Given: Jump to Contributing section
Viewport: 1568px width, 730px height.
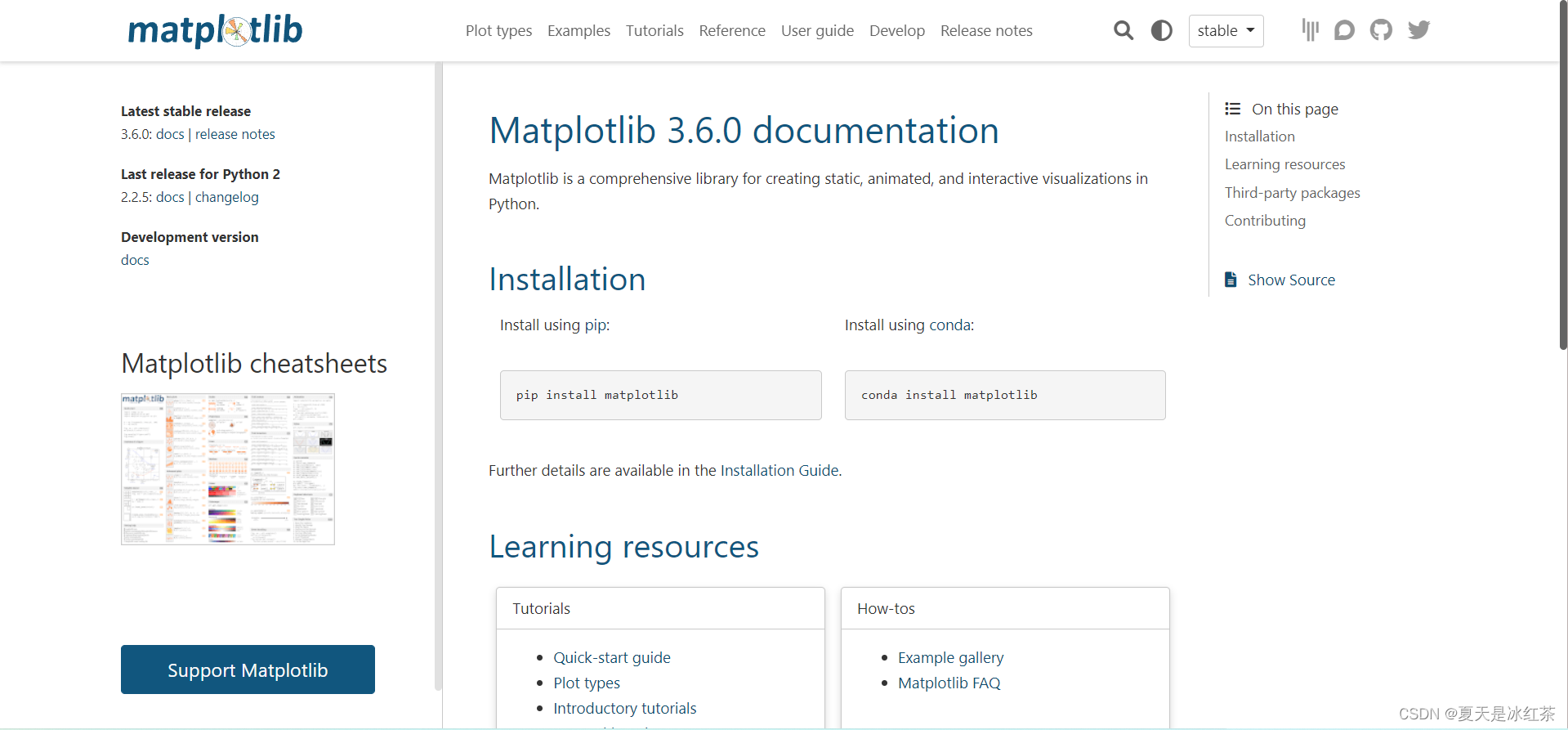Looking at the screenshot, I should (x=1265, y=221).
